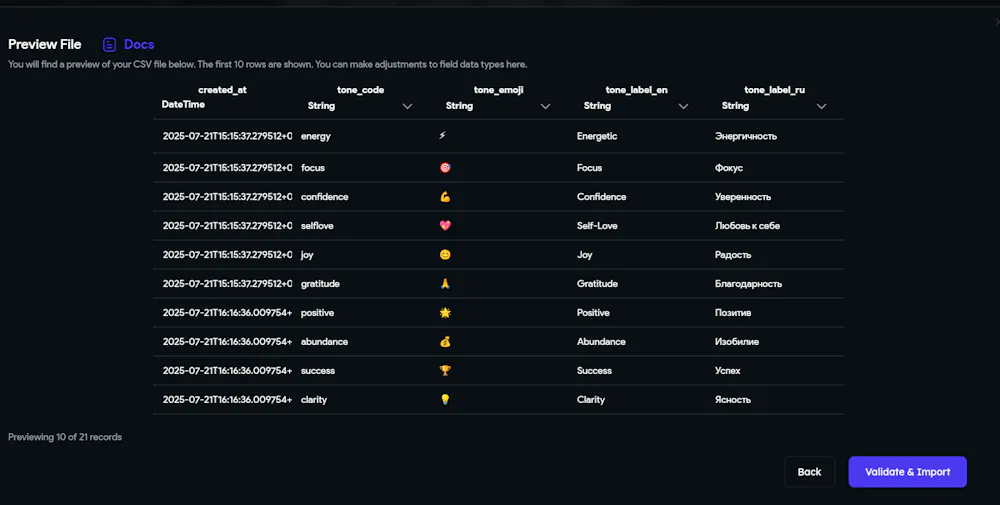This screenshot has height=505, width=1000.
Task: Select the 'joy' tone_code cell
Action: [307, 255]
